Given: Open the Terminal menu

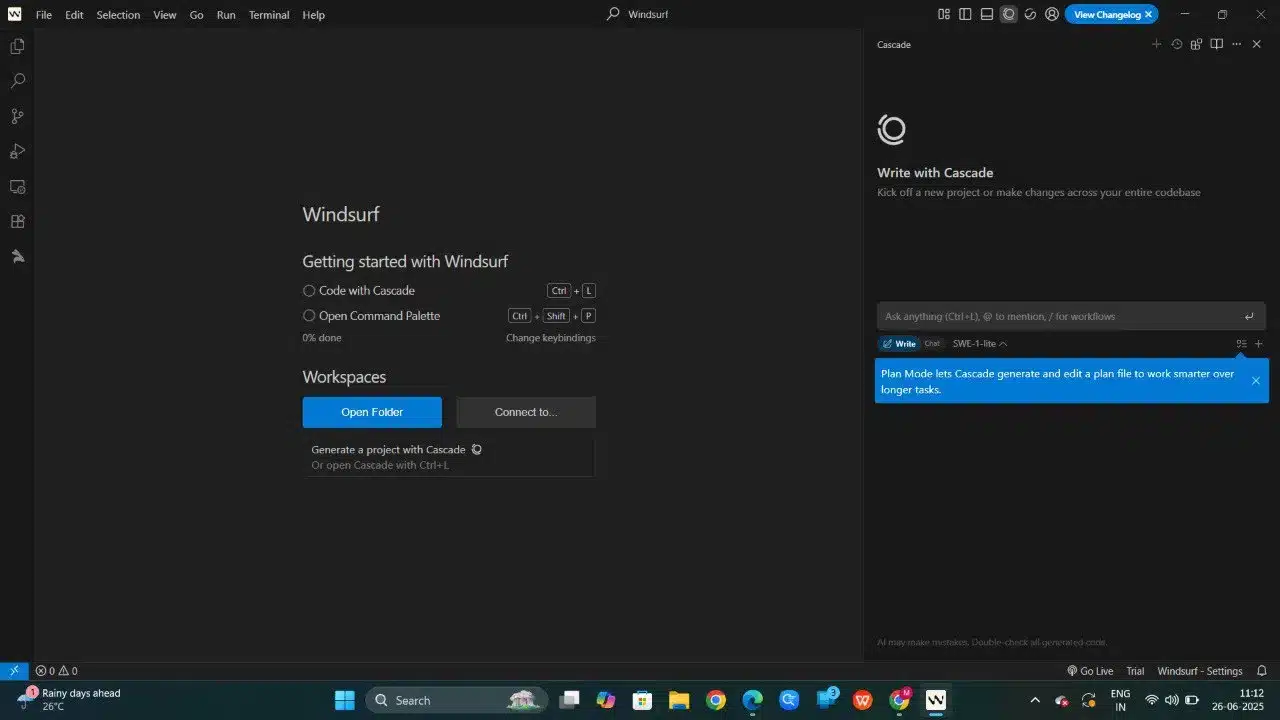Looking at the screenshot, I should tap(269, 15).
